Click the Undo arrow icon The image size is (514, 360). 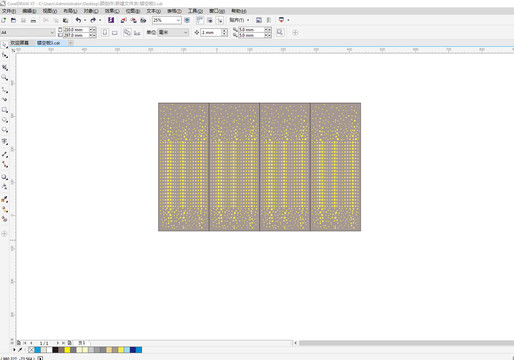(x=78, y=20)
